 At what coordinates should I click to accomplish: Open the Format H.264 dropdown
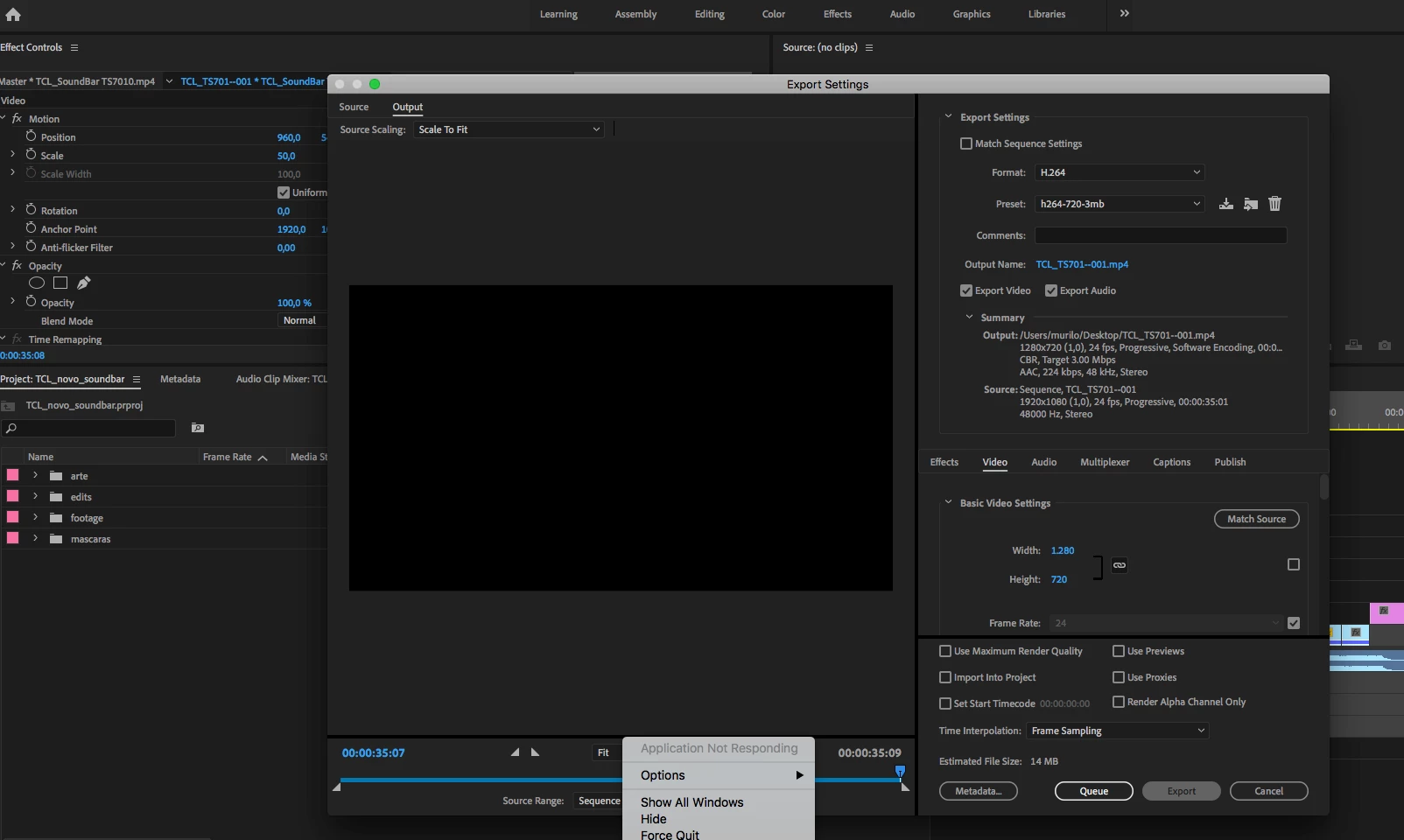1120,172
